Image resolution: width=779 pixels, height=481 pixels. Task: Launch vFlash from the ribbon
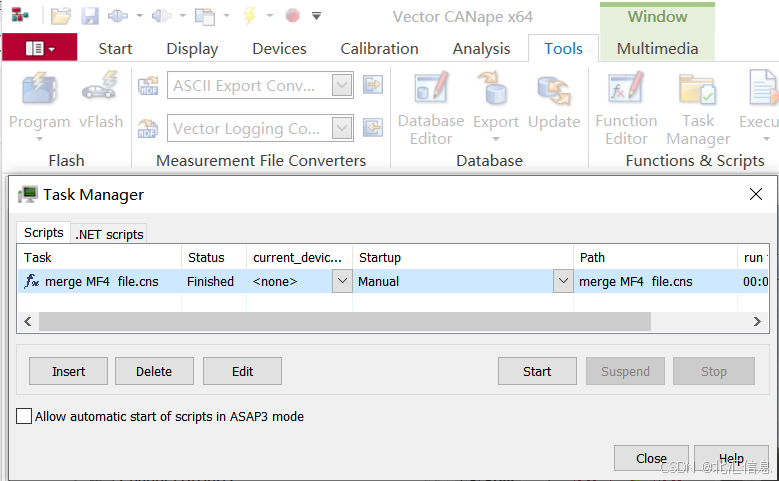(x=101, y=99)
